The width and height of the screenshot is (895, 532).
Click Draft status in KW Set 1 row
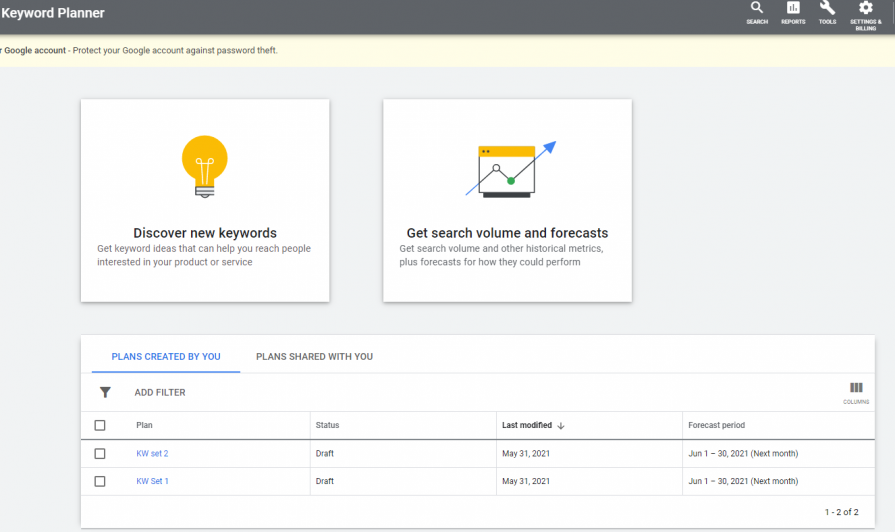coord(324,481)
